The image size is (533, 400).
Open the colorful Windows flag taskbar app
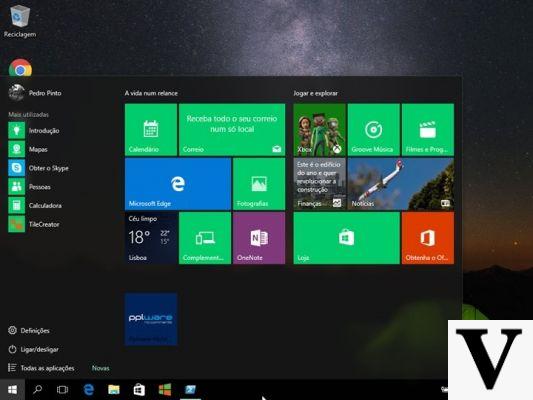165,389
